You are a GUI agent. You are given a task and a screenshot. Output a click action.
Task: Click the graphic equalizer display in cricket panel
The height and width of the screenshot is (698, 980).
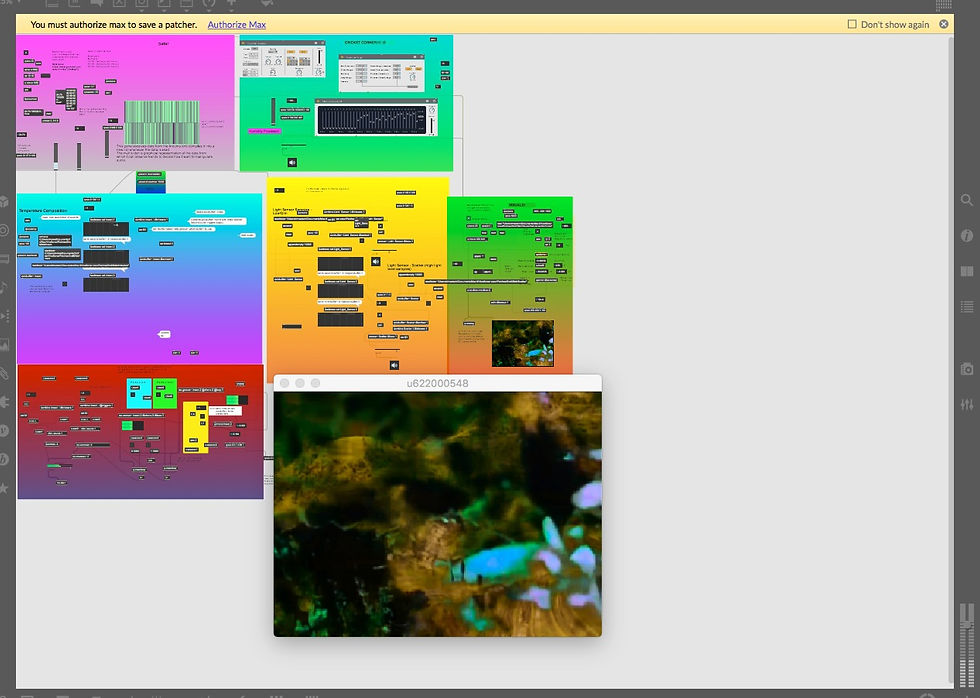pos(372,119)
